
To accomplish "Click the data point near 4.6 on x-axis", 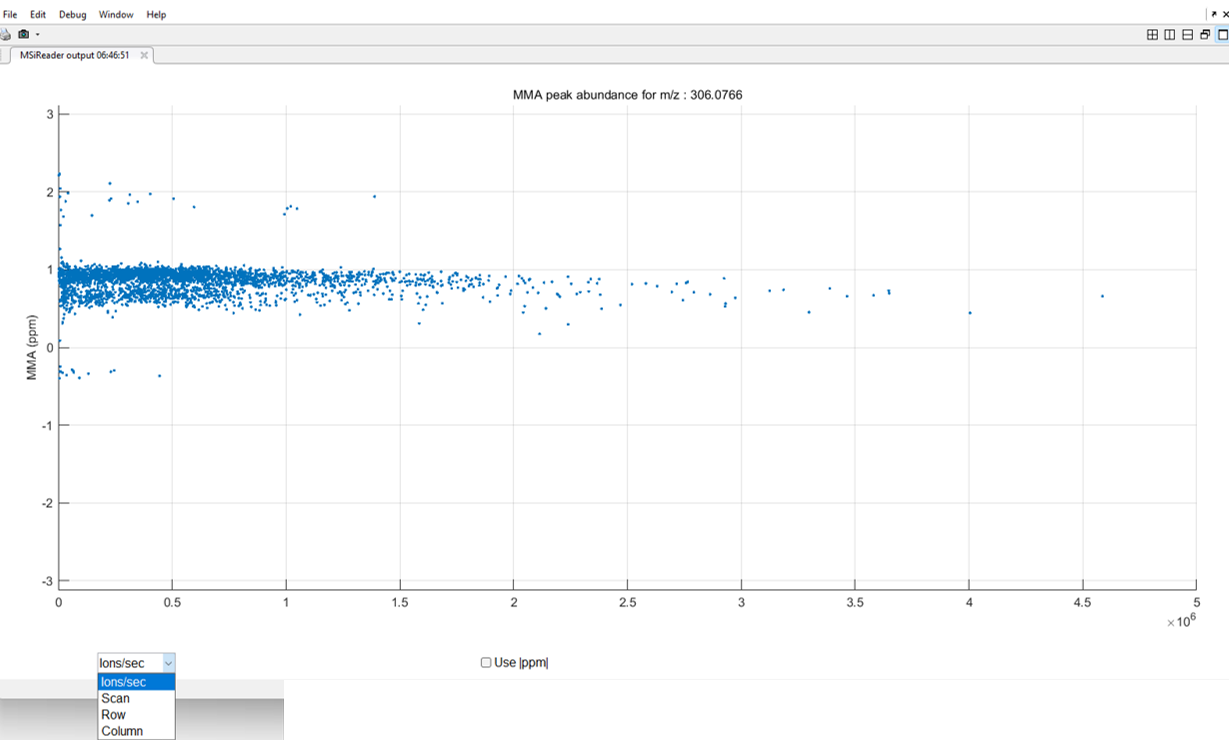I will coord(1102,296).
